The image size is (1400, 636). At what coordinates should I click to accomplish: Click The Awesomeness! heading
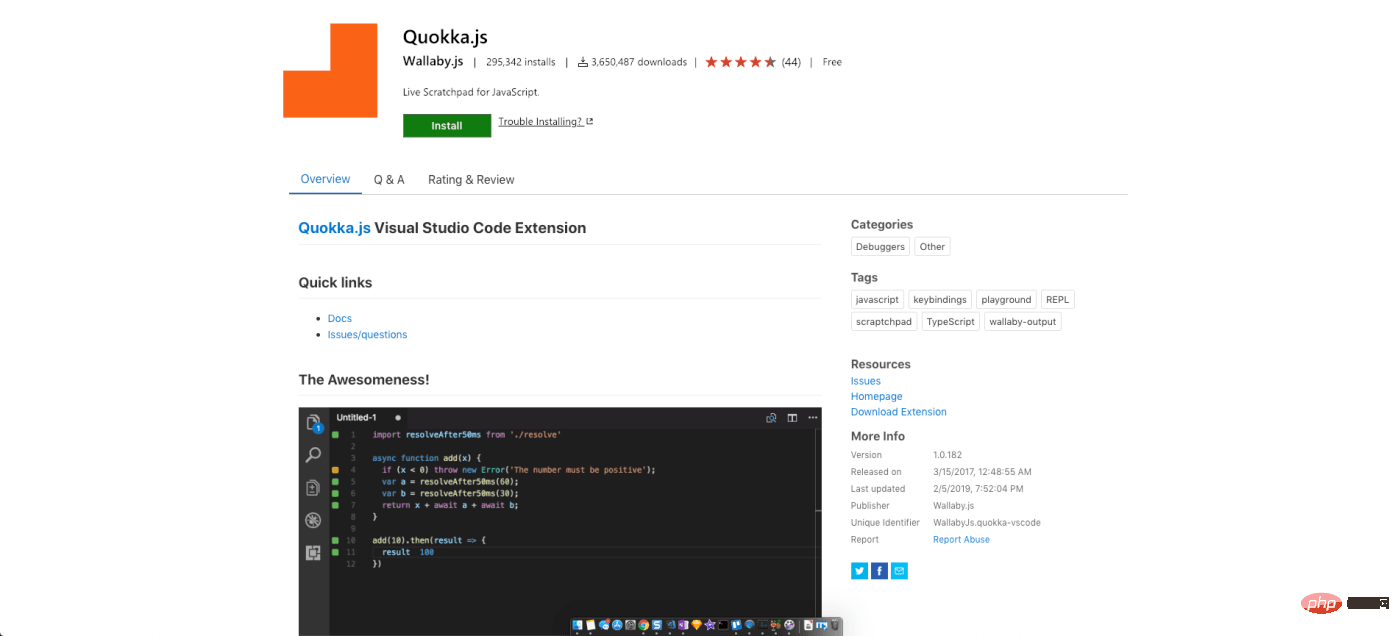point(364,380)
